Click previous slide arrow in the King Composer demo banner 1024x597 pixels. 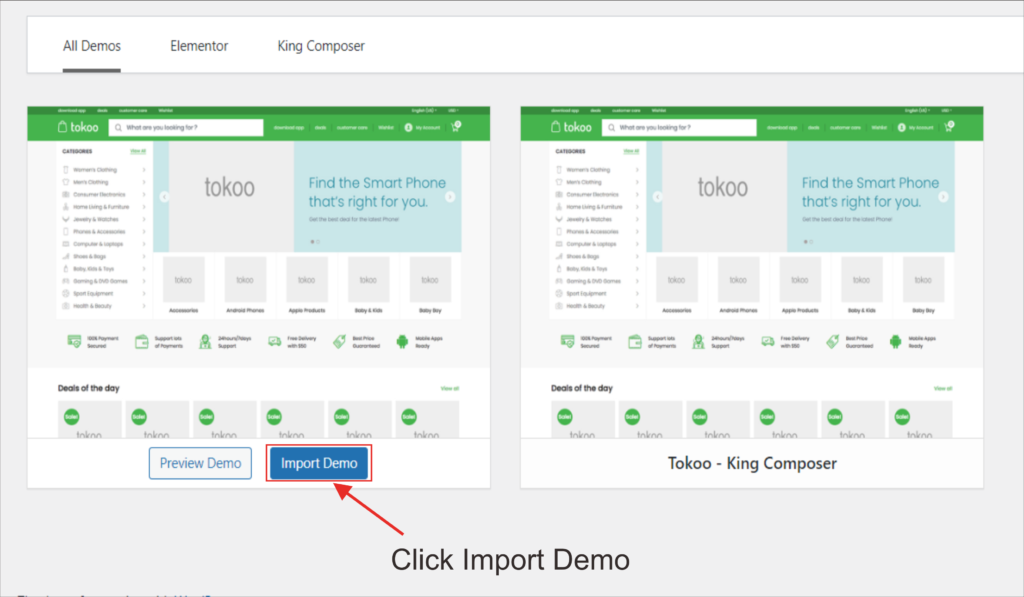point(657,197)
